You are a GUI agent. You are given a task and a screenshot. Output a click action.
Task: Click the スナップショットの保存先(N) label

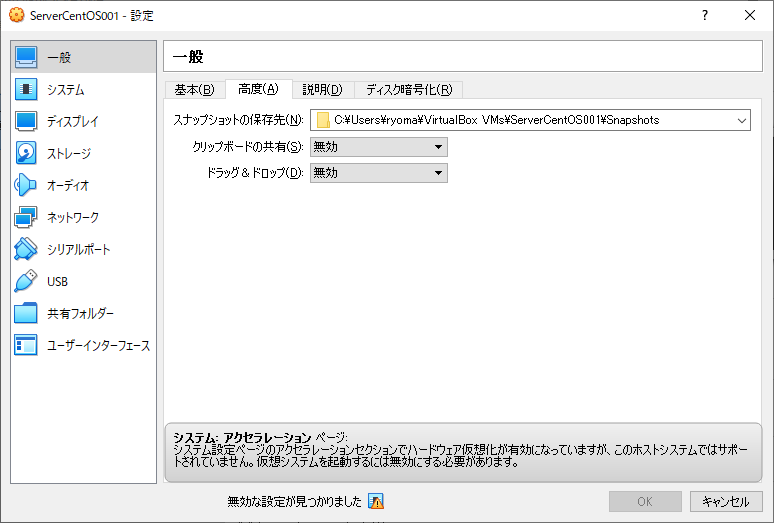(238, 120)
